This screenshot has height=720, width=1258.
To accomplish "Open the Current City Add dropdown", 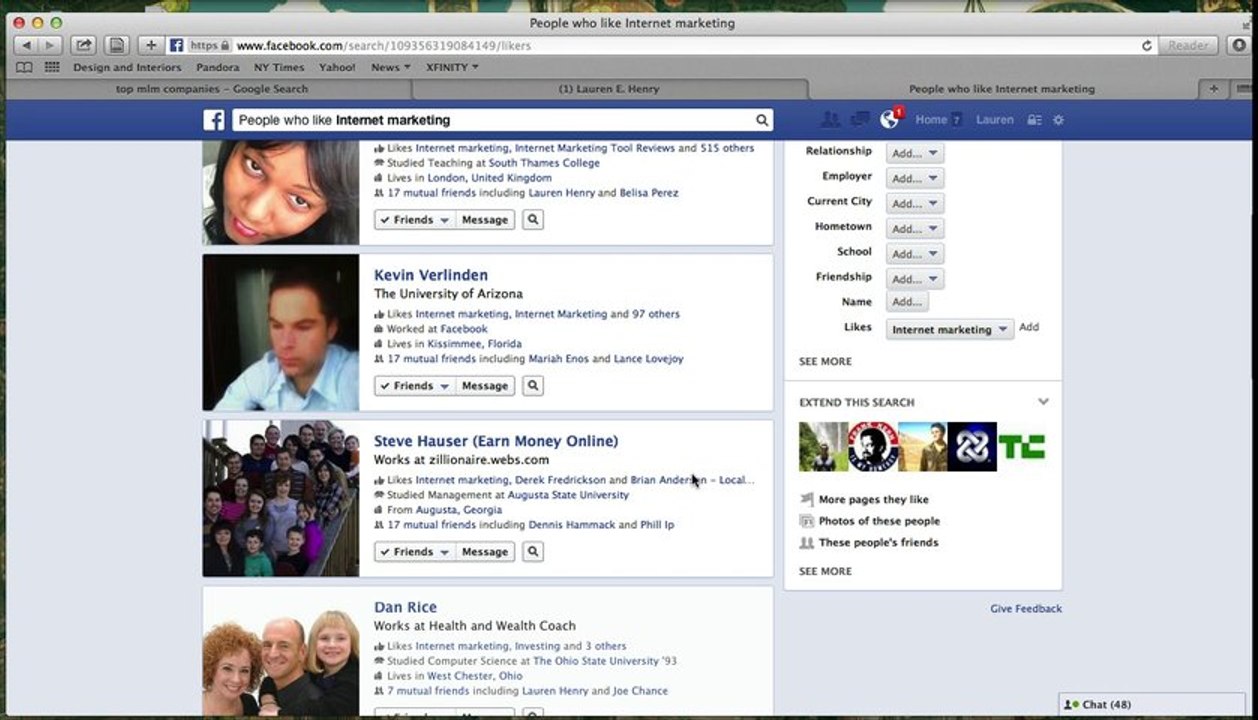I will (915, 203).
